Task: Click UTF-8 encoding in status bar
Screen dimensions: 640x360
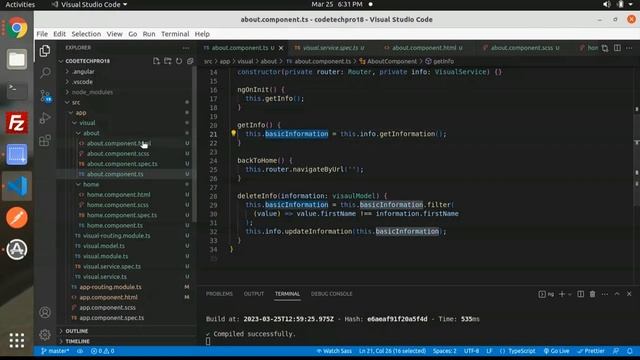Action: (x=471, y=351)
